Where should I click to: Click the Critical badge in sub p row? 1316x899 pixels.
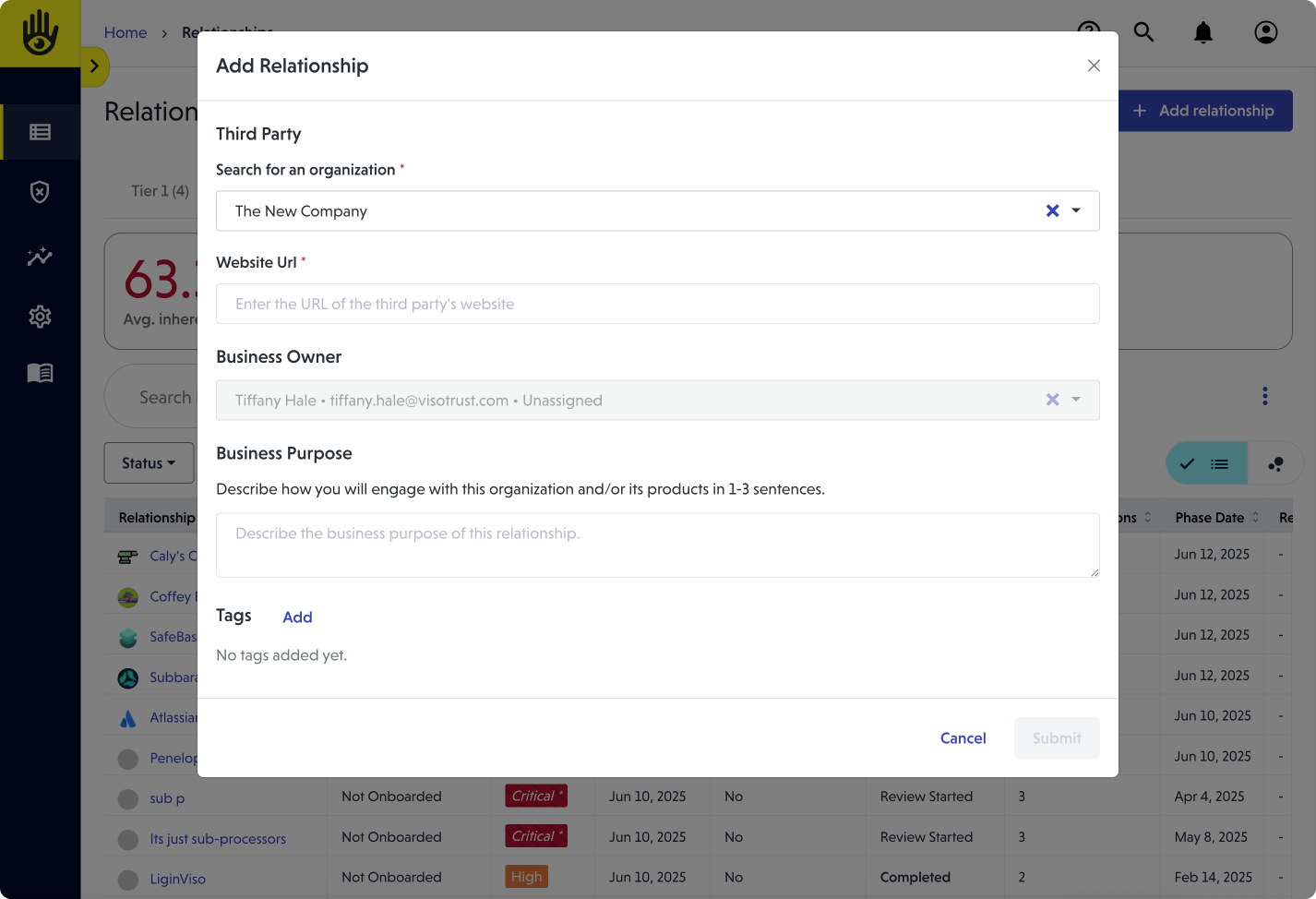pyautogui.click(x=536, y=796)
